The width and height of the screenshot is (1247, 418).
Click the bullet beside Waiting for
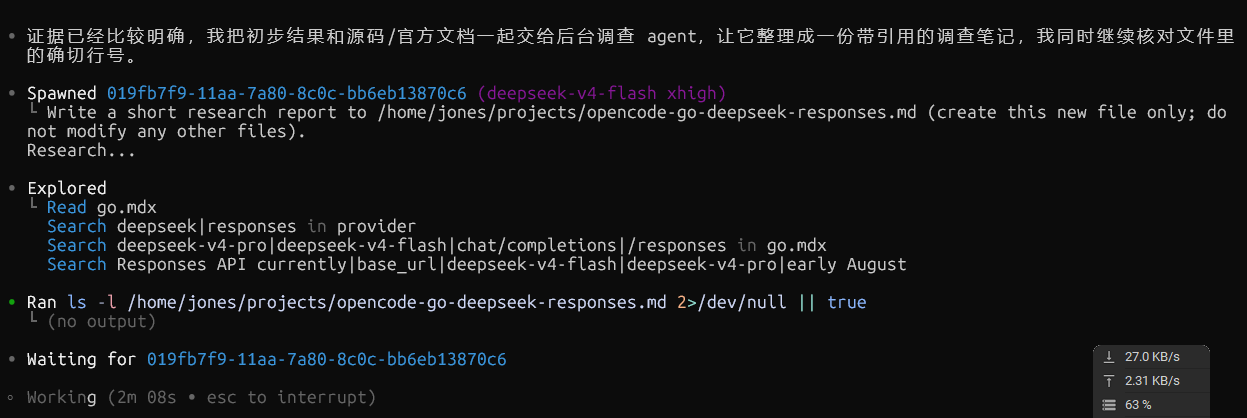point(10,359)
